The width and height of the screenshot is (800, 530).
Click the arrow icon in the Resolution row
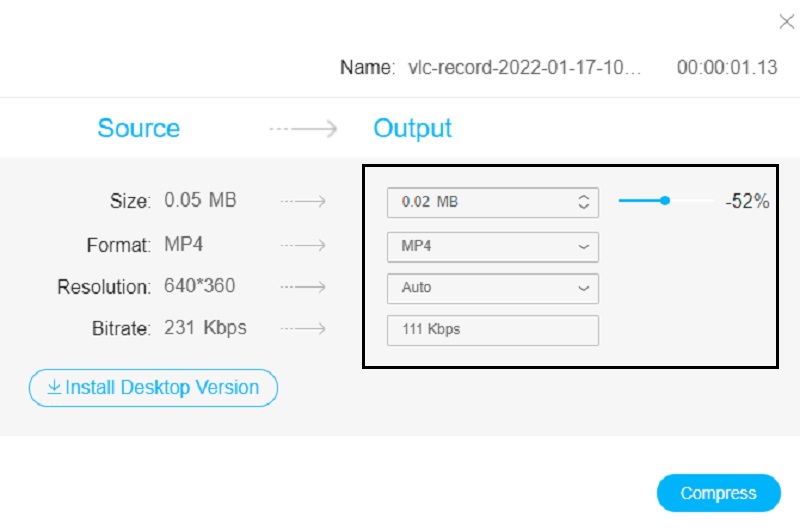(303, 287)
